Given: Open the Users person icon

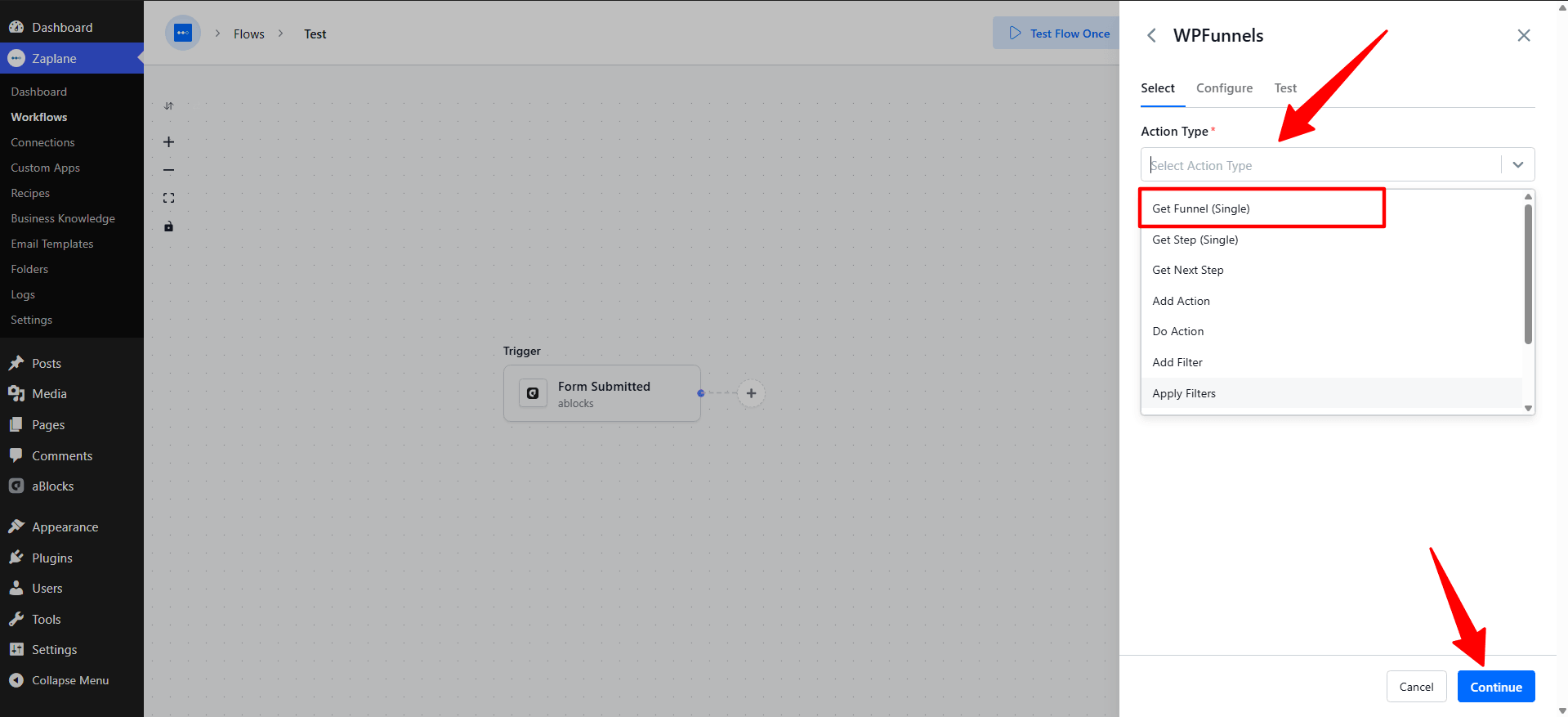Looking at the screenshot, I should tap(16, 588).
